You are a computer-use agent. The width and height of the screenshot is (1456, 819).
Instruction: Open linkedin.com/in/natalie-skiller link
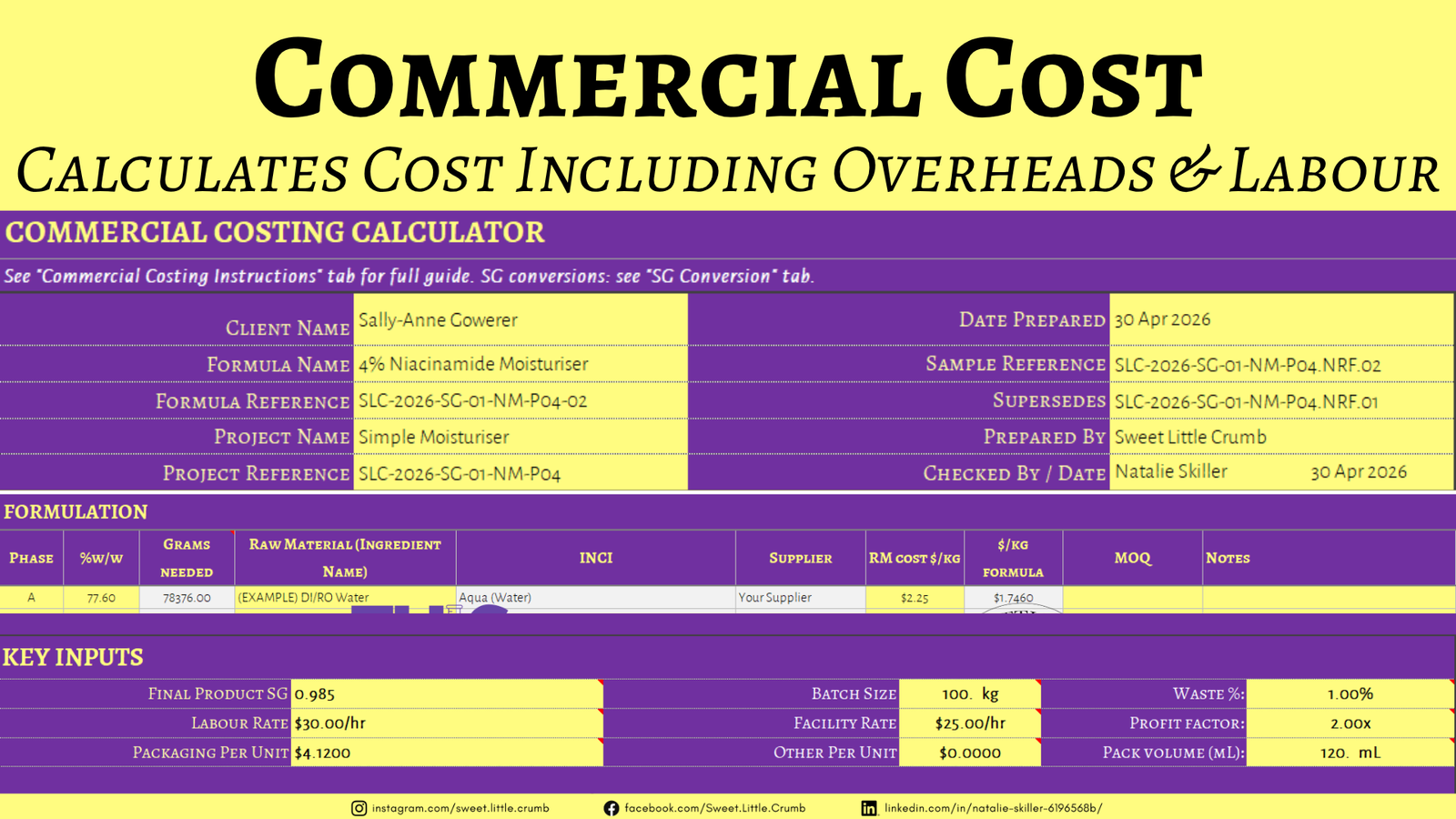993,808
